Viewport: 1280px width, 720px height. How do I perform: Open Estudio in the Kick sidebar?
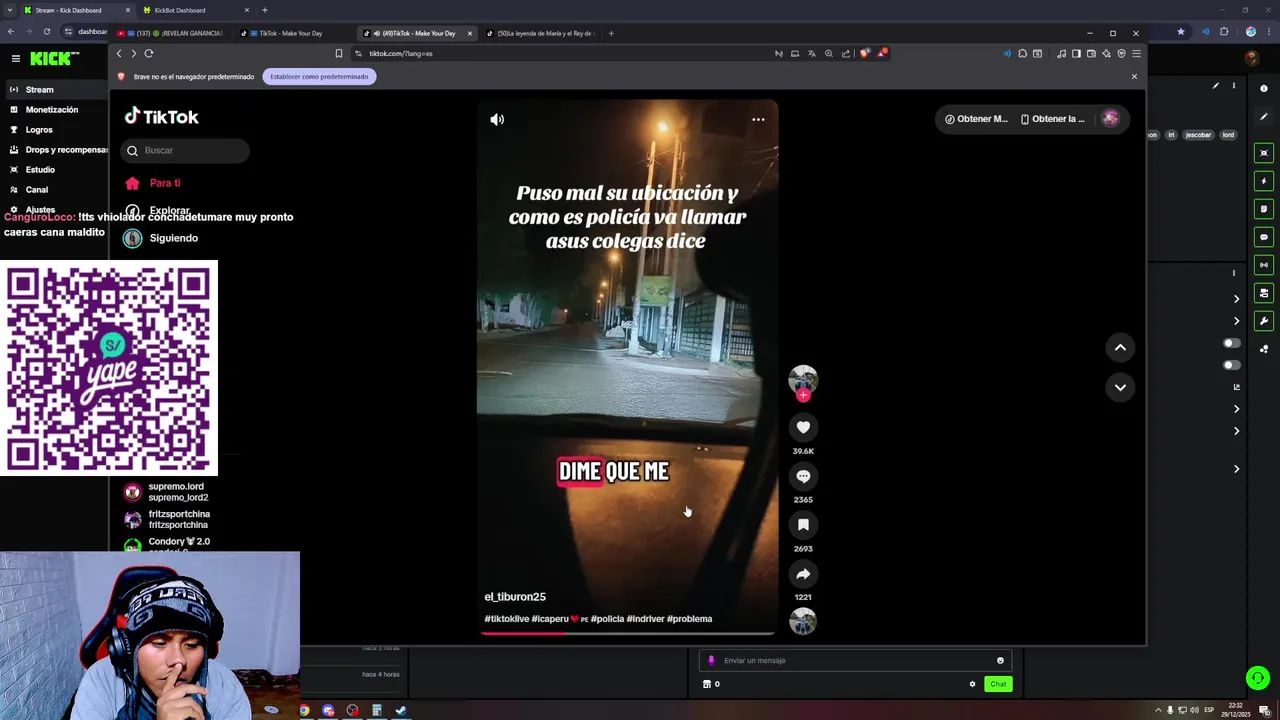click(40, 170)
